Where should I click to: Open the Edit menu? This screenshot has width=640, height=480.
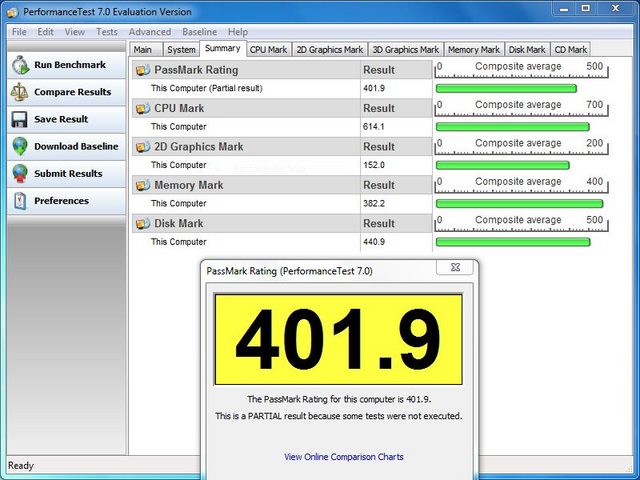coord(45,32)
